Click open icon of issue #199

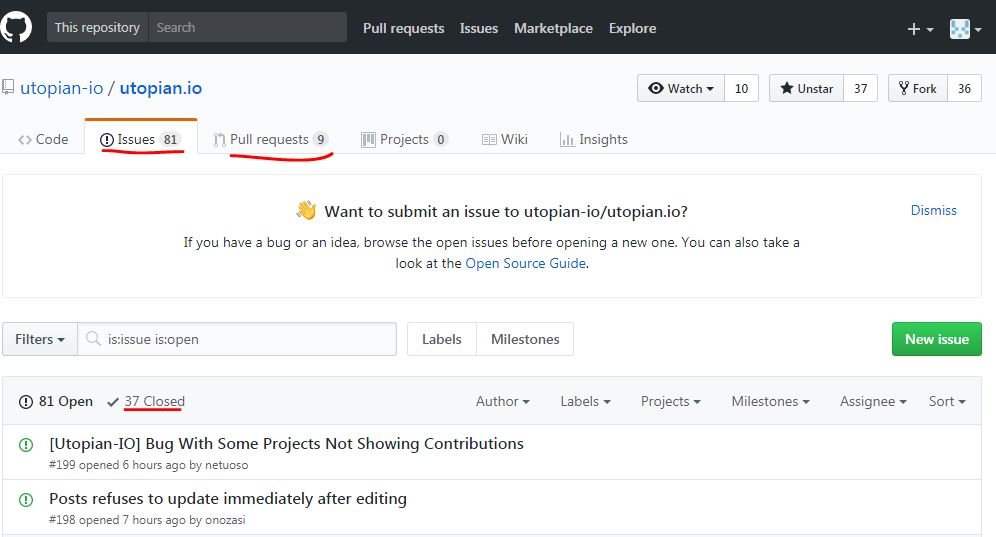[26, 445]
